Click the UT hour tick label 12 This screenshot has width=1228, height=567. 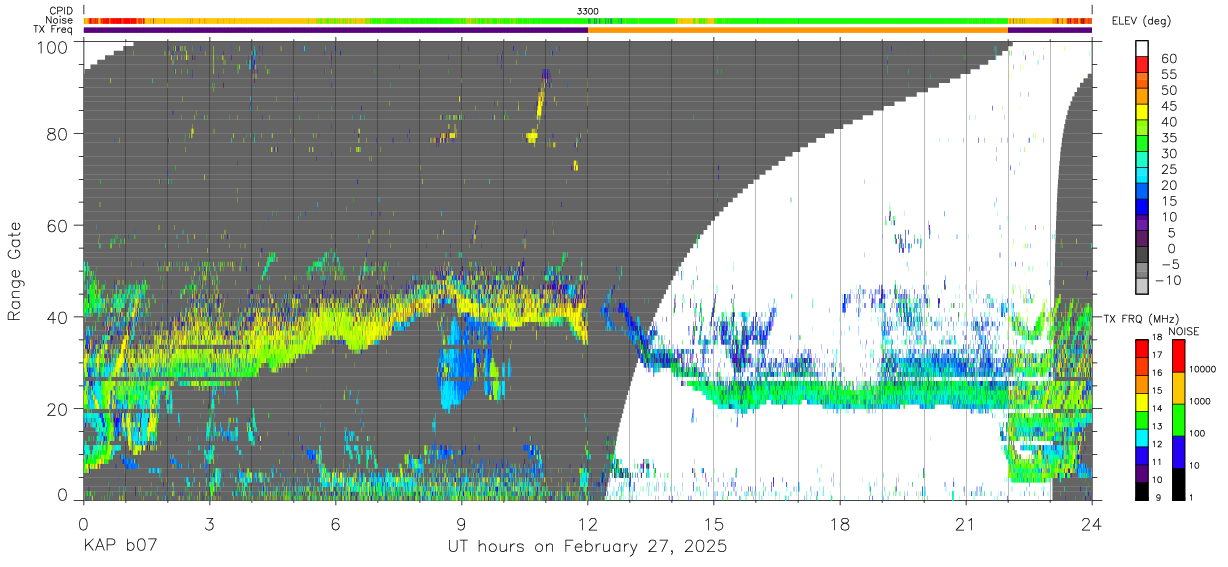tap(588, 524)
